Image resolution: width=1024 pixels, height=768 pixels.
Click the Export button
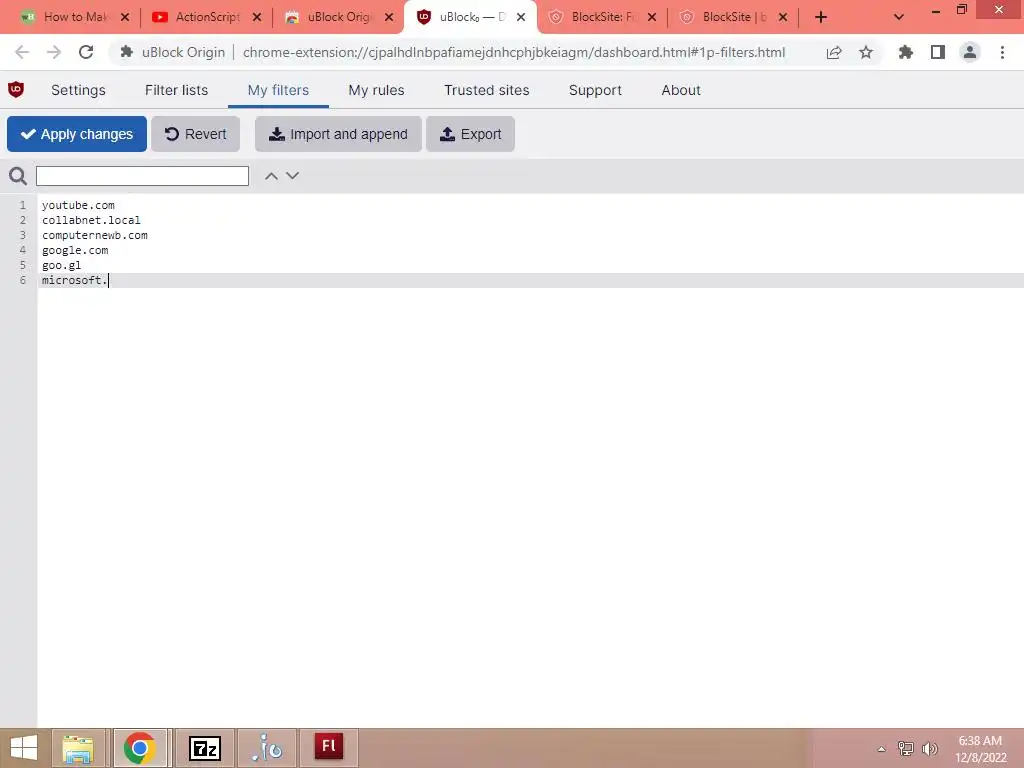(470, 134)
